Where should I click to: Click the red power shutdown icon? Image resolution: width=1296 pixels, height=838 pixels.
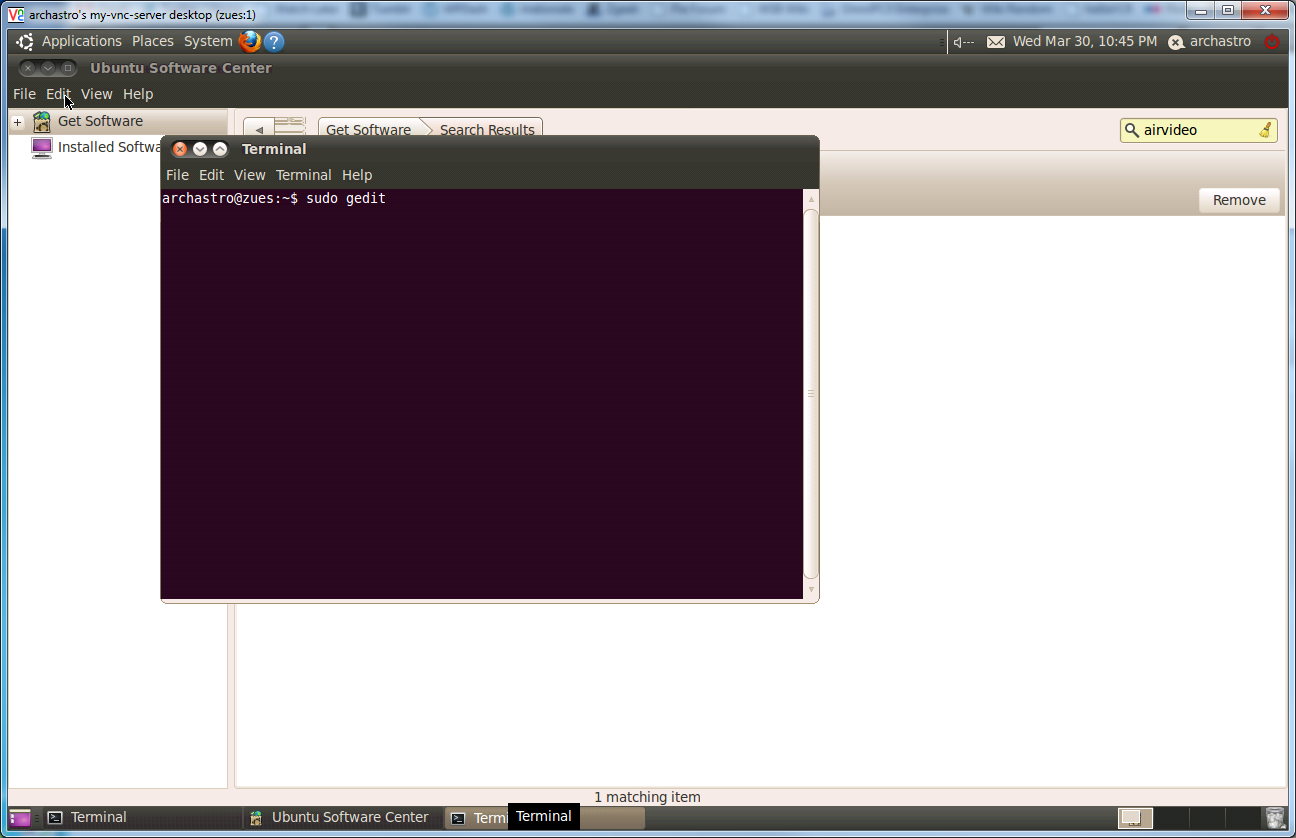pyautogui.click(x=1272, y=42)
